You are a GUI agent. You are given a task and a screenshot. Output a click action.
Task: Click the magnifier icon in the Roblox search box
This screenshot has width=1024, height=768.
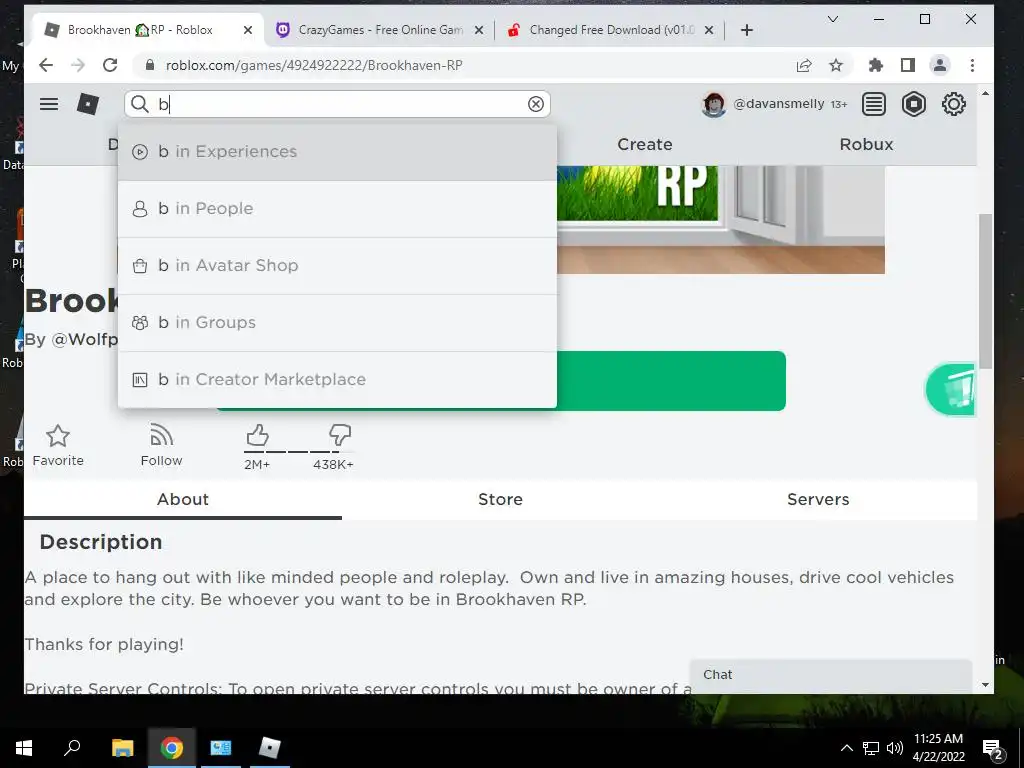[140, 104]
